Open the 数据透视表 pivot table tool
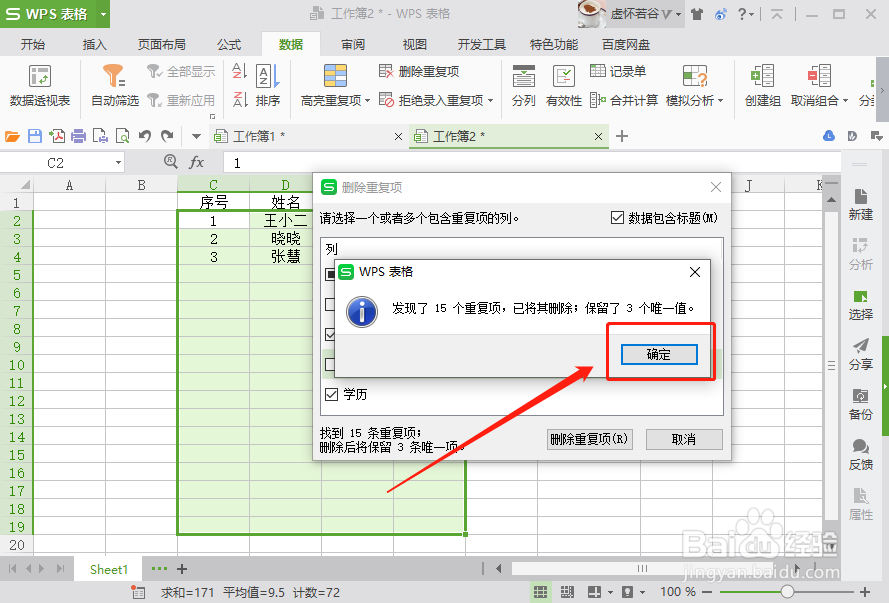 (x=40, y=85)
